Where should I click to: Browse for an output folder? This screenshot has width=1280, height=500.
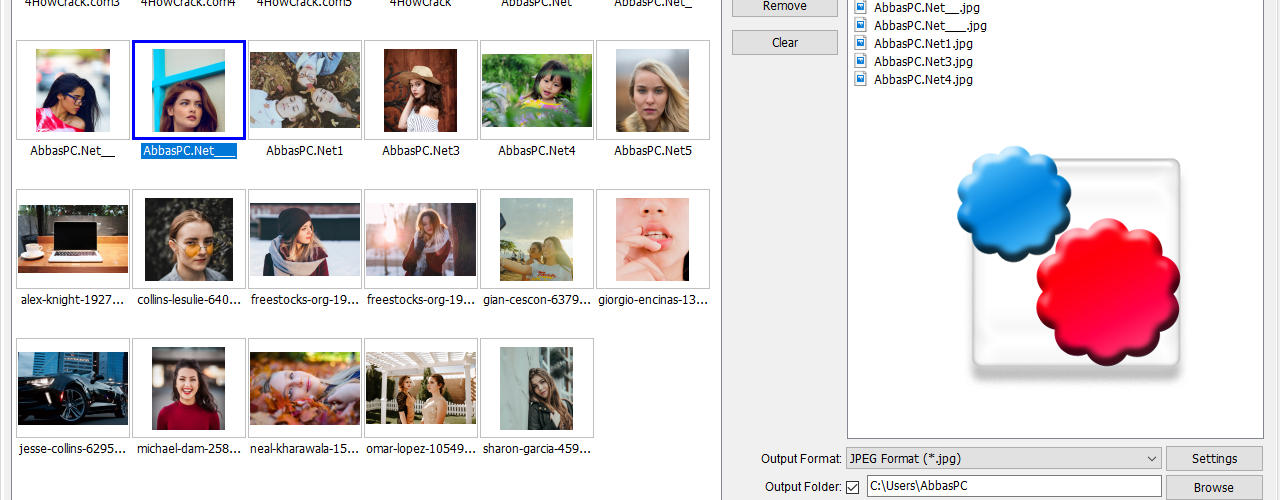pos(1214,487)
